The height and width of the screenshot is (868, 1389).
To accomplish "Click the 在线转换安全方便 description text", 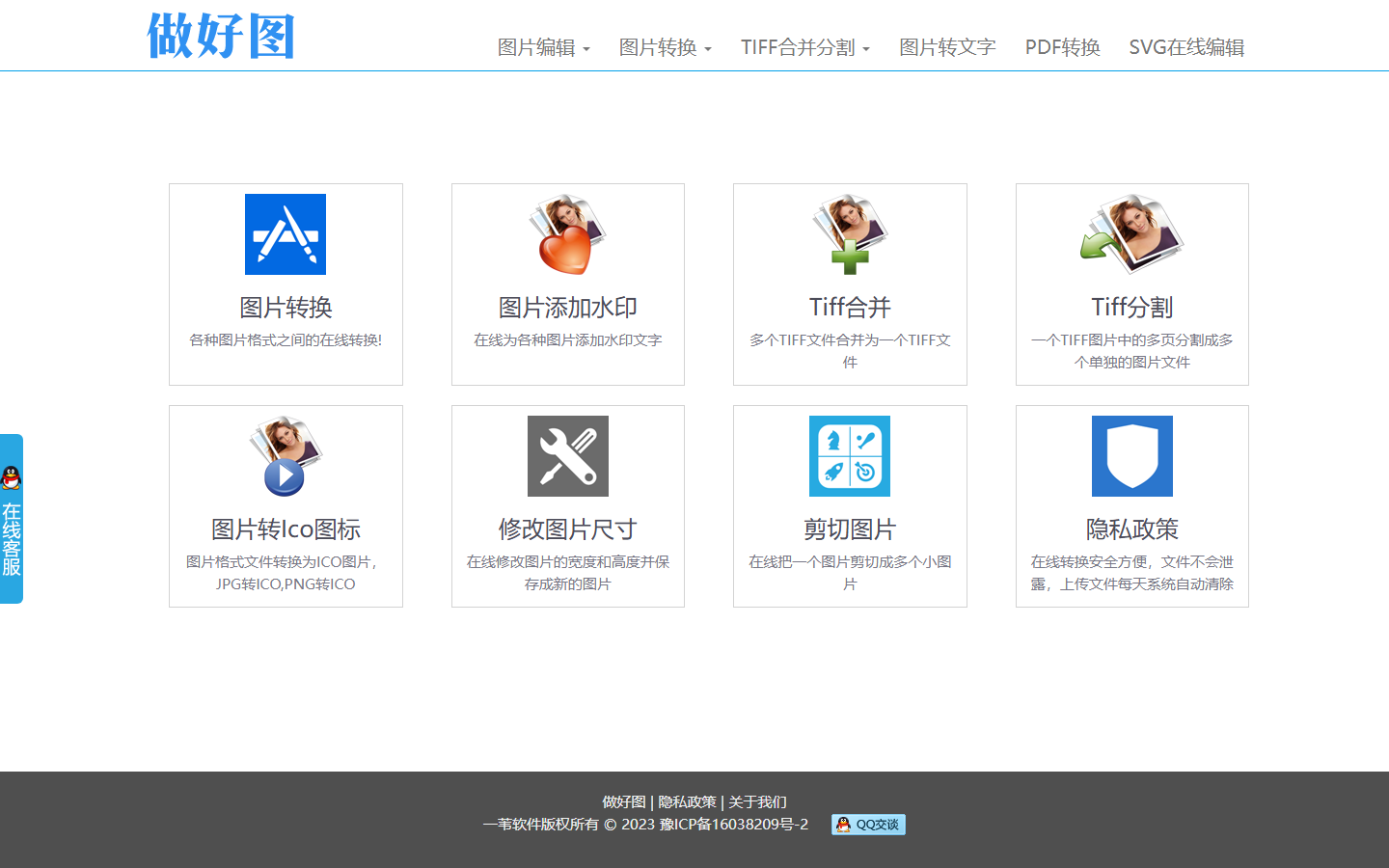I will pyautogui.click(x=1132, y=573).
